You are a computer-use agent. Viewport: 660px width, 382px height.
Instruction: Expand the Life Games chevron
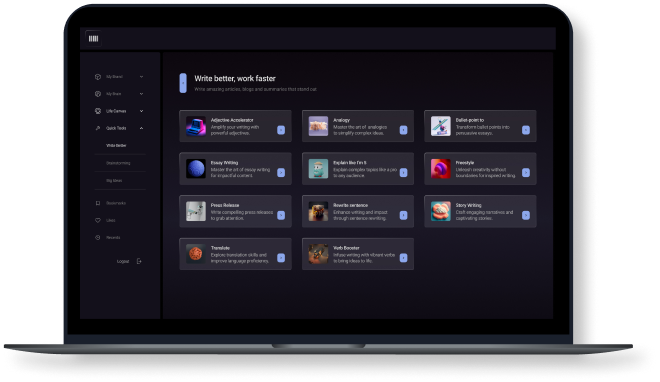pos(141,111)
